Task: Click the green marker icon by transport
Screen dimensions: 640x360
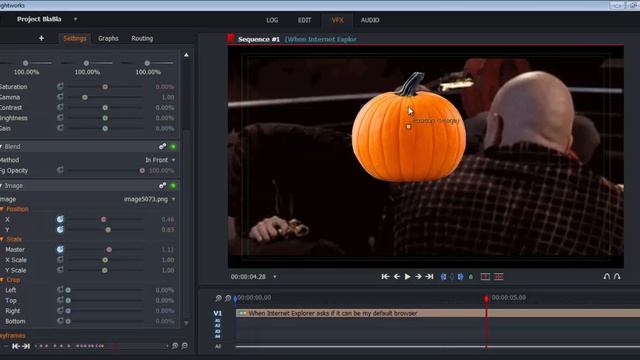Action: [x=471, y=277]
